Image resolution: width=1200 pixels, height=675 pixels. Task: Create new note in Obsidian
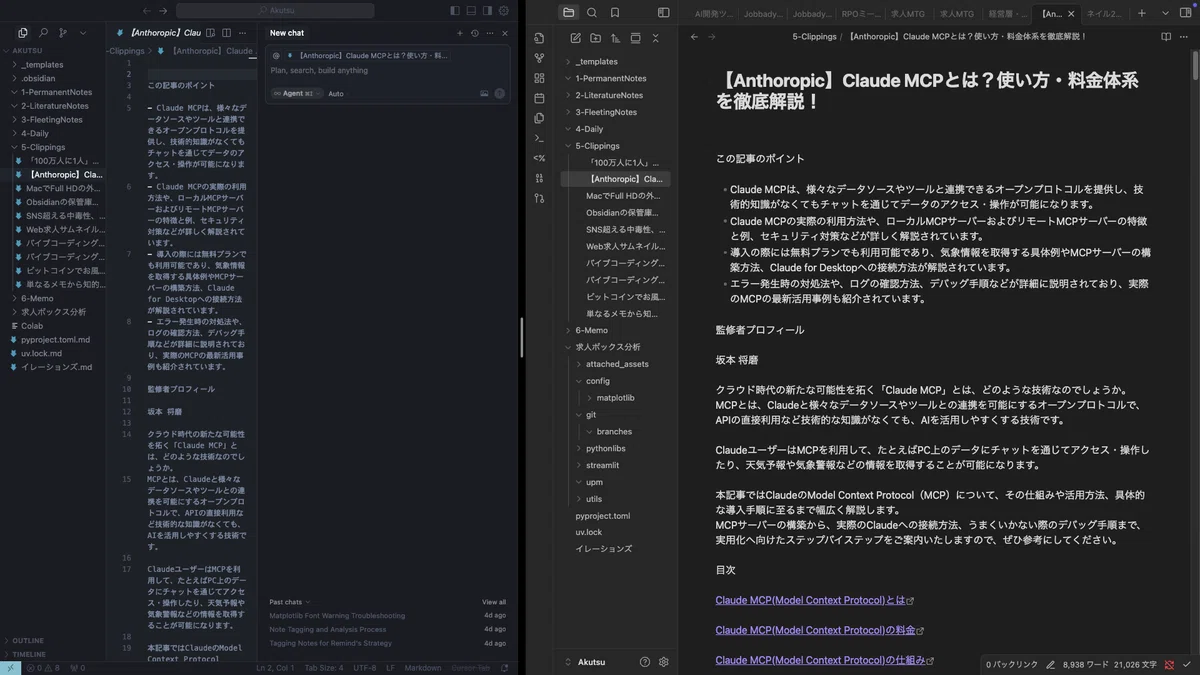575,38
